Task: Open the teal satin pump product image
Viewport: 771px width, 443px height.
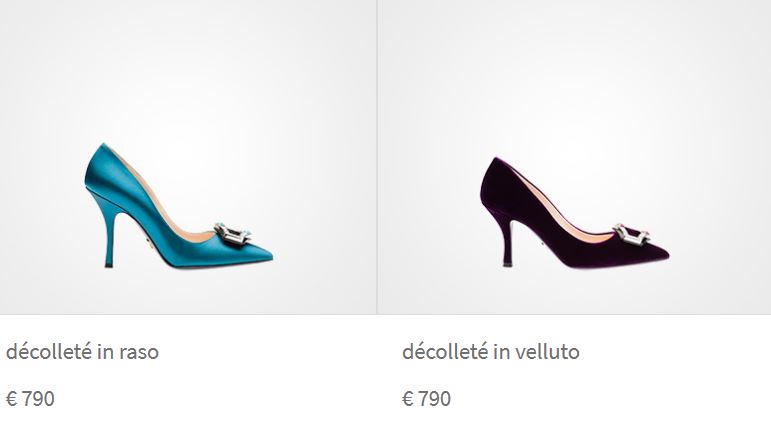Action: coord(178,205)
